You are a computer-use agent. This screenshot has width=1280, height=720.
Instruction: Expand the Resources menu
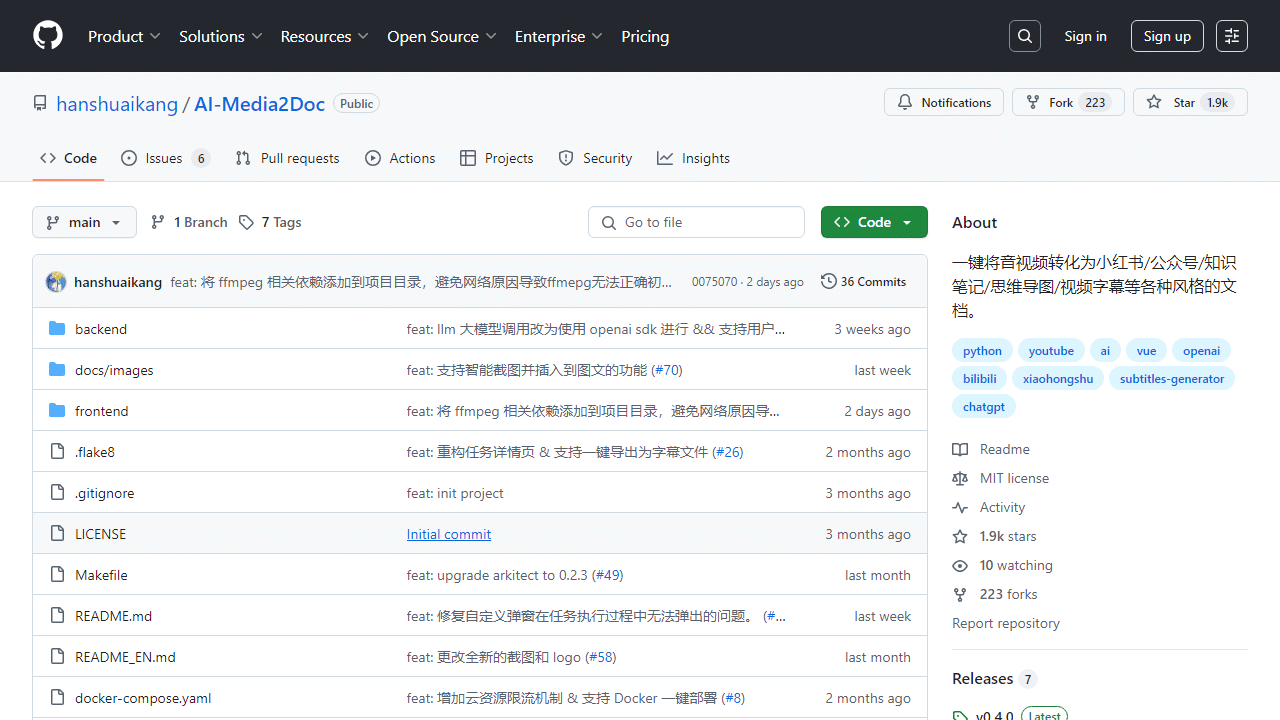click(324, 36)
